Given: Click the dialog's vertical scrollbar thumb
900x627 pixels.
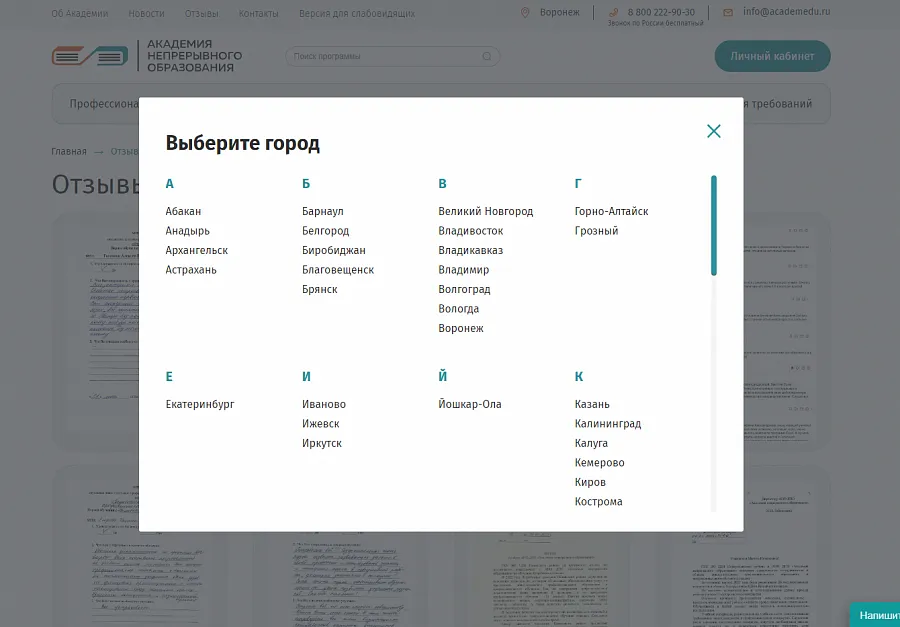Looking at the screenshot, I should 713,225.
